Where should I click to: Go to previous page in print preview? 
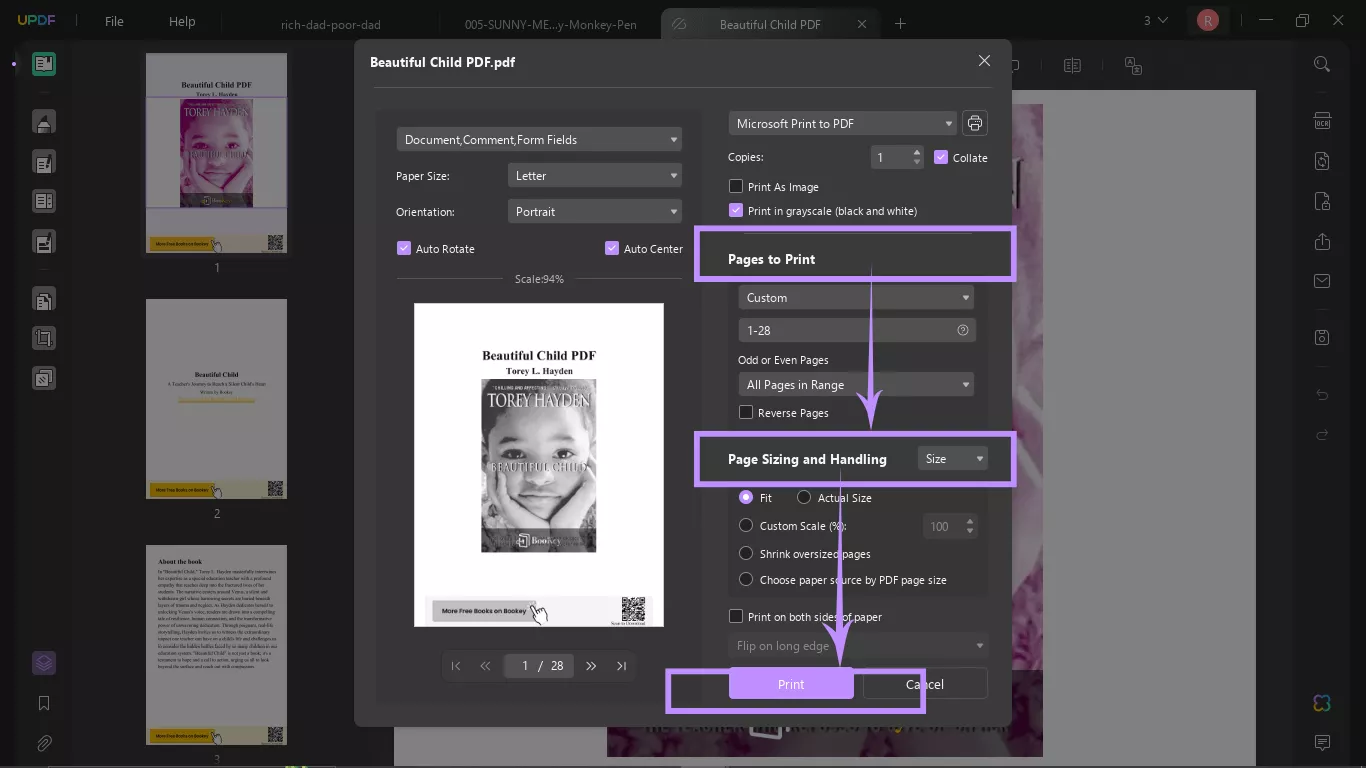485,666
